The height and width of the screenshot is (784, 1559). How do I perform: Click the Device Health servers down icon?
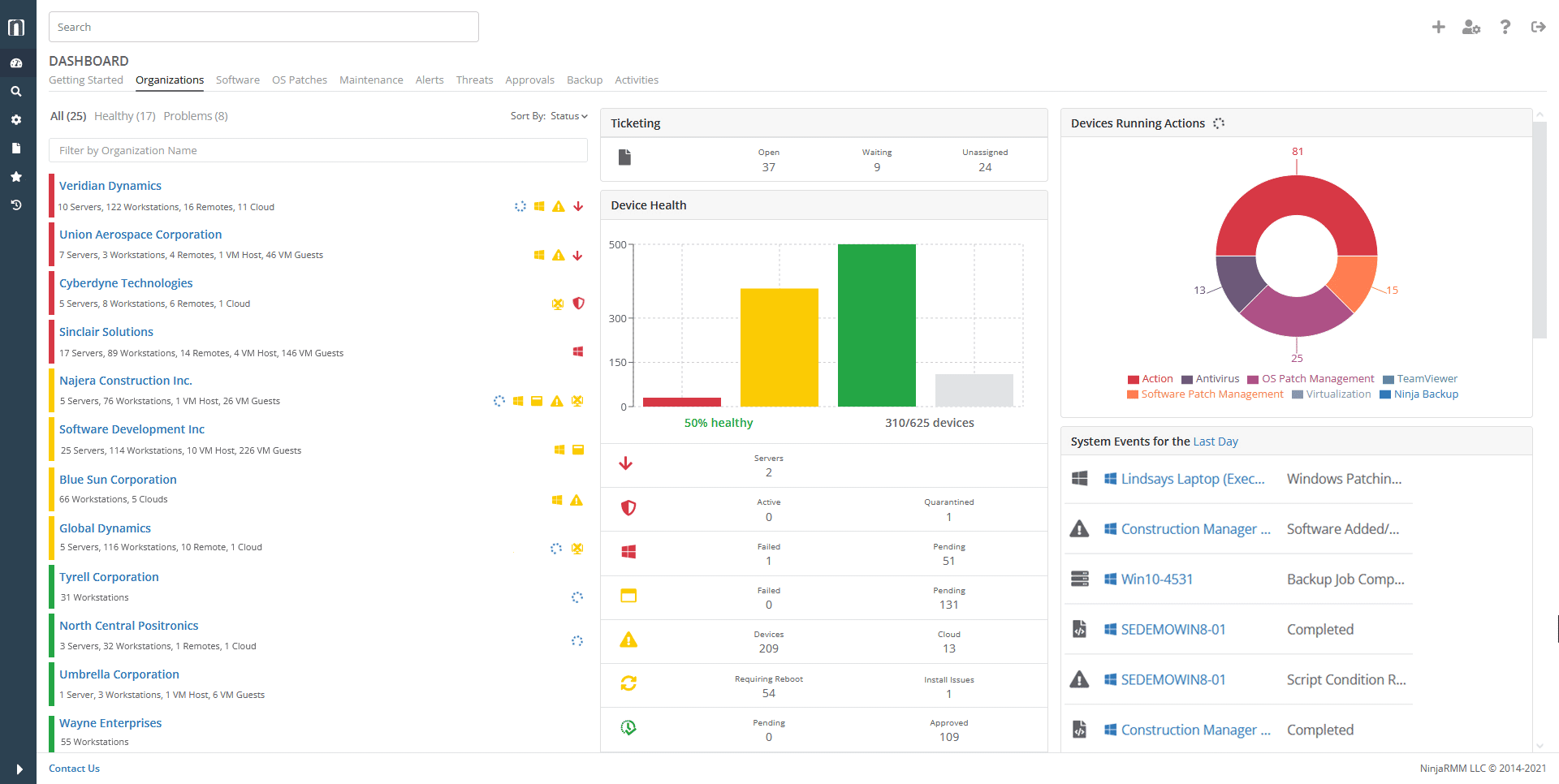pos(626,463)
